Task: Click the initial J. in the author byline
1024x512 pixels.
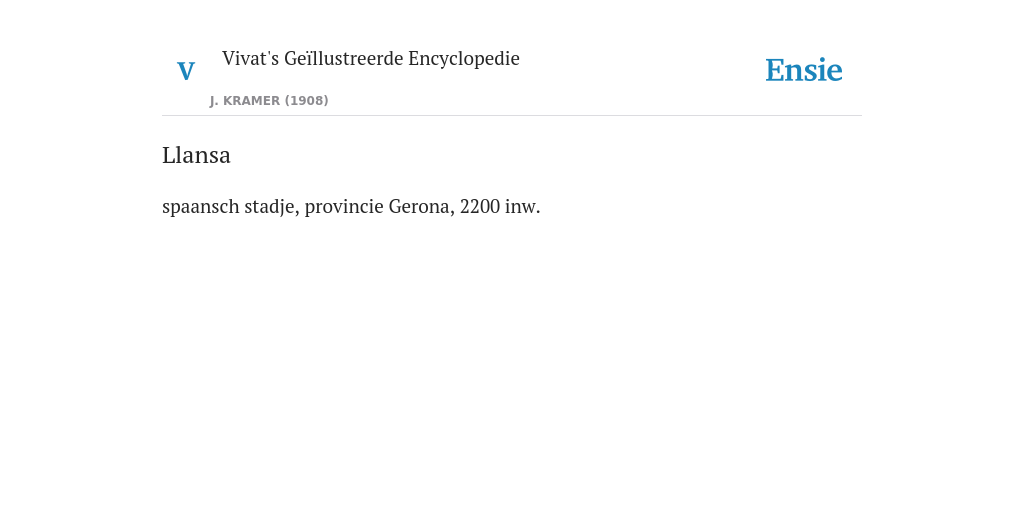Action: [x=214, y=101]
